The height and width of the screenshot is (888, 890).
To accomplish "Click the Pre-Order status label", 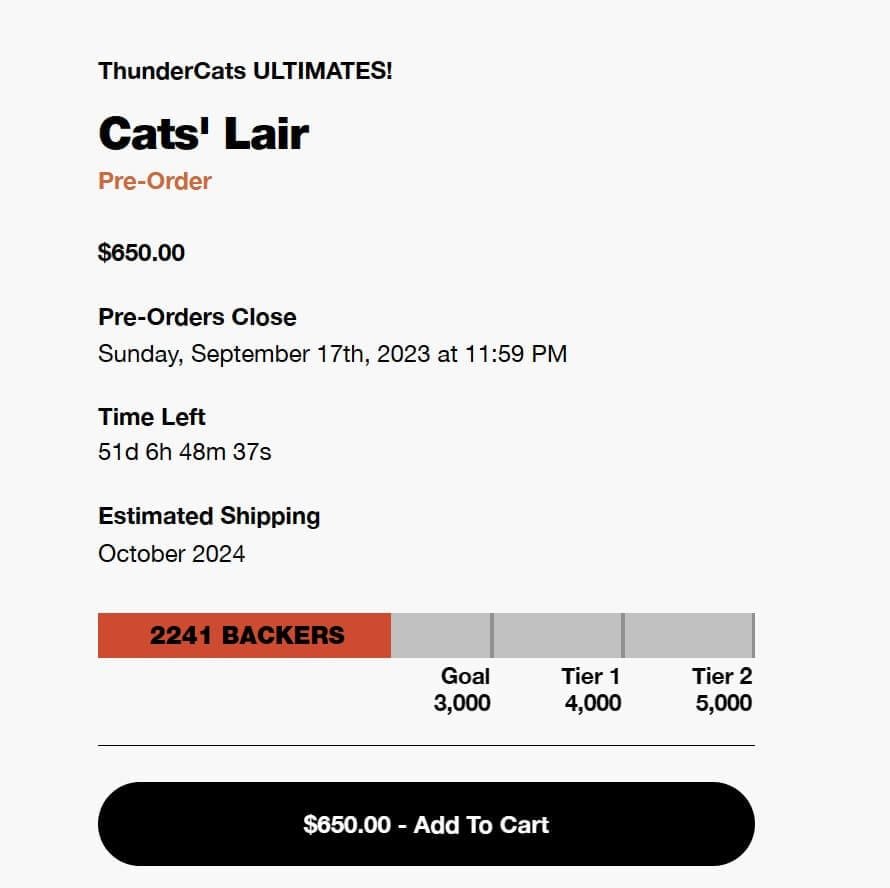I will click(155, 181).
